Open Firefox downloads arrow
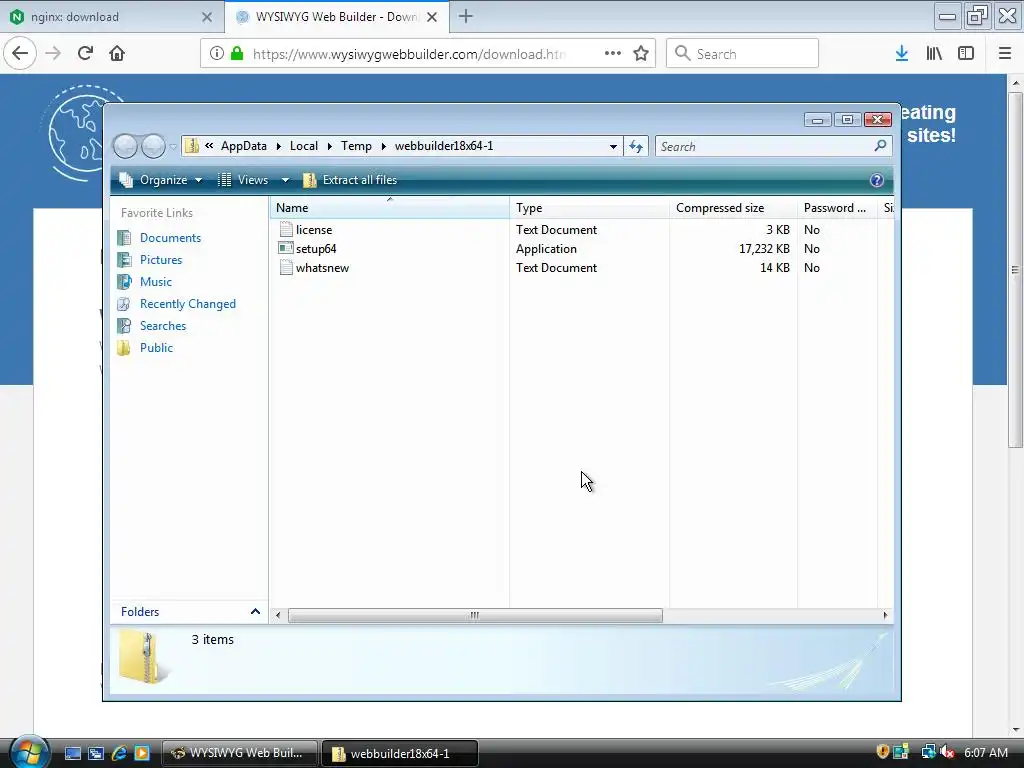 click(902, 53)
